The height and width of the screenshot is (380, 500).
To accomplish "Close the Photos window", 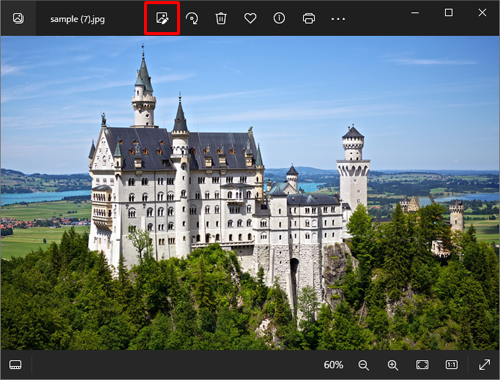I will pos(482,13).
